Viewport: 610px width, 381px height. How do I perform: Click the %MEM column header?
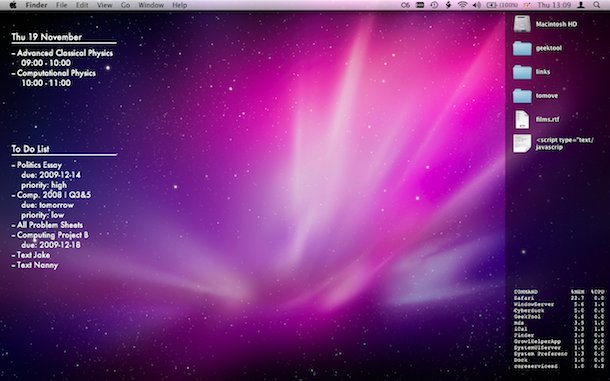coord(578,291)
